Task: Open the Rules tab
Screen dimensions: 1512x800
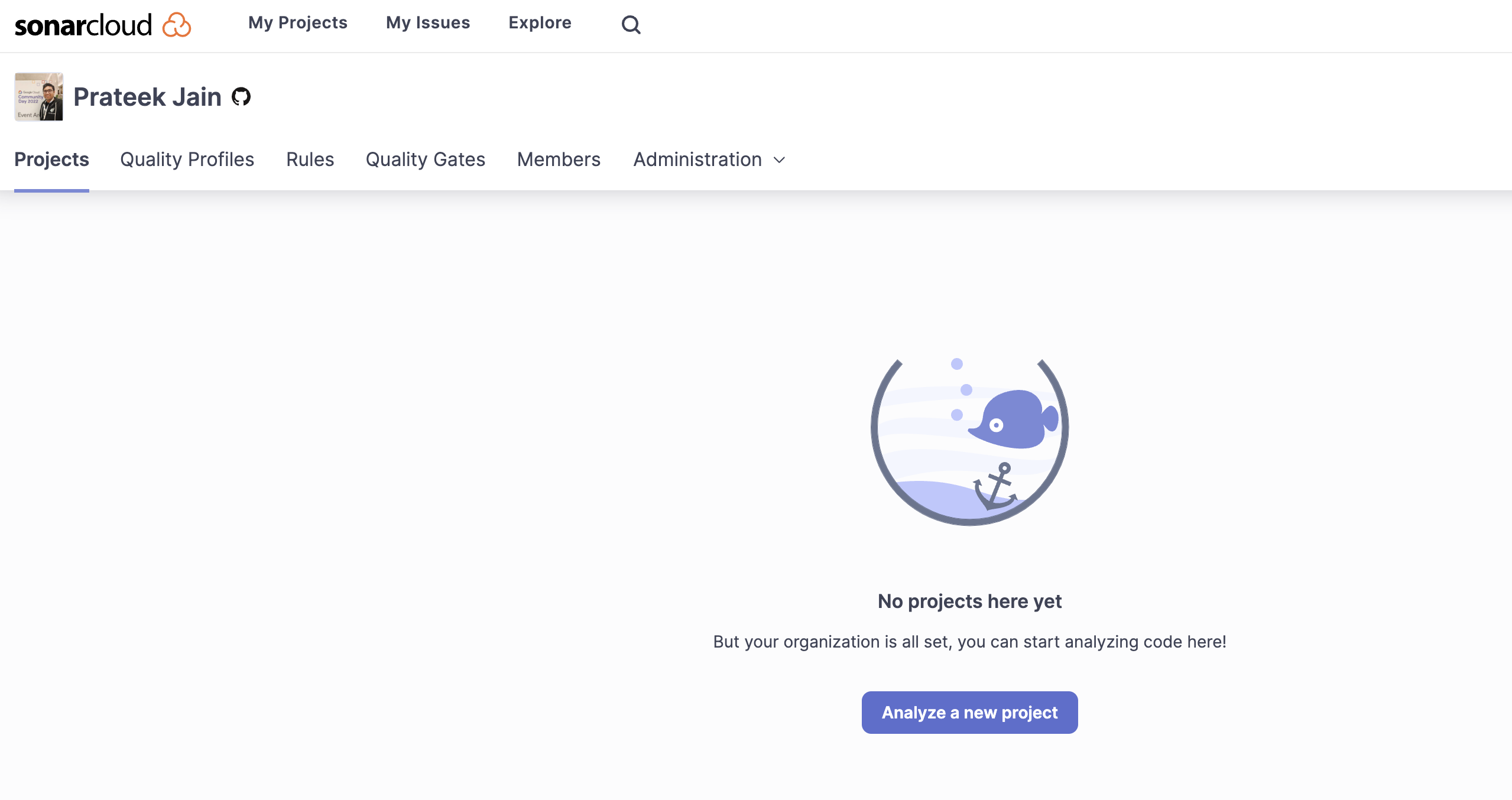Action: point(310,160)
